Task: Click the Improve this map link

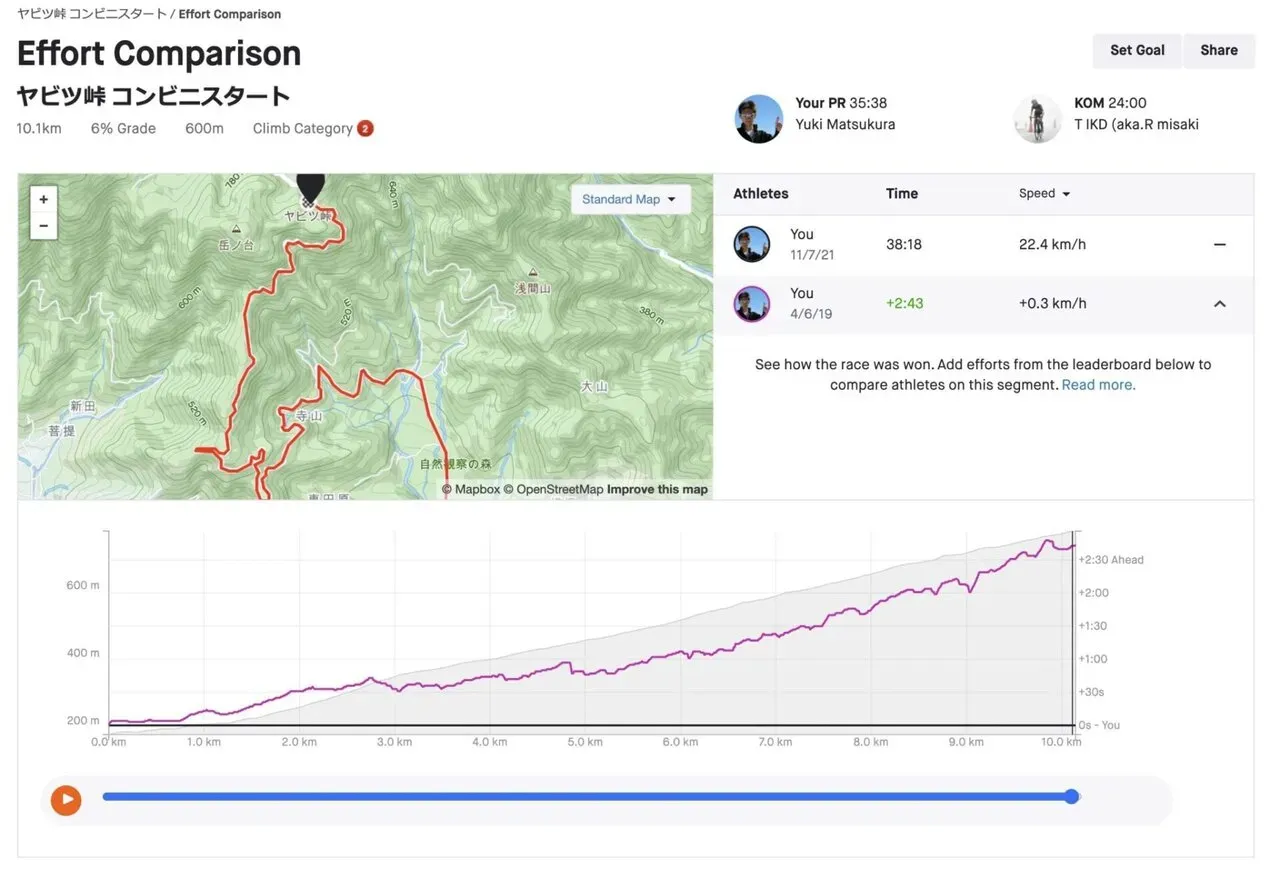Action: [657, 489]
